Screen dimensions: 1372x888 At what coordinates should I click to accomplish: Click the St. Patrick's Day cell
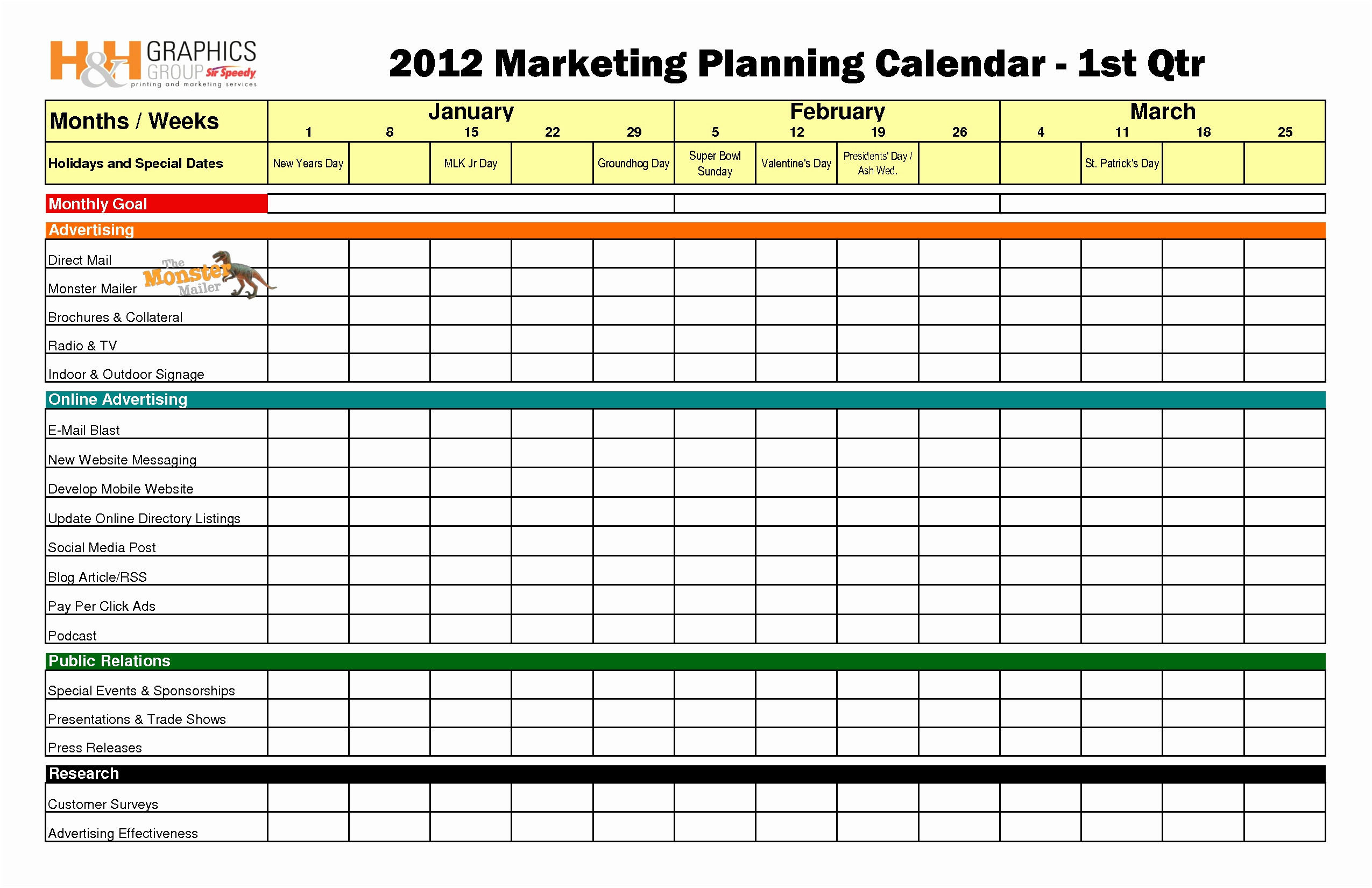point(1121,163)
